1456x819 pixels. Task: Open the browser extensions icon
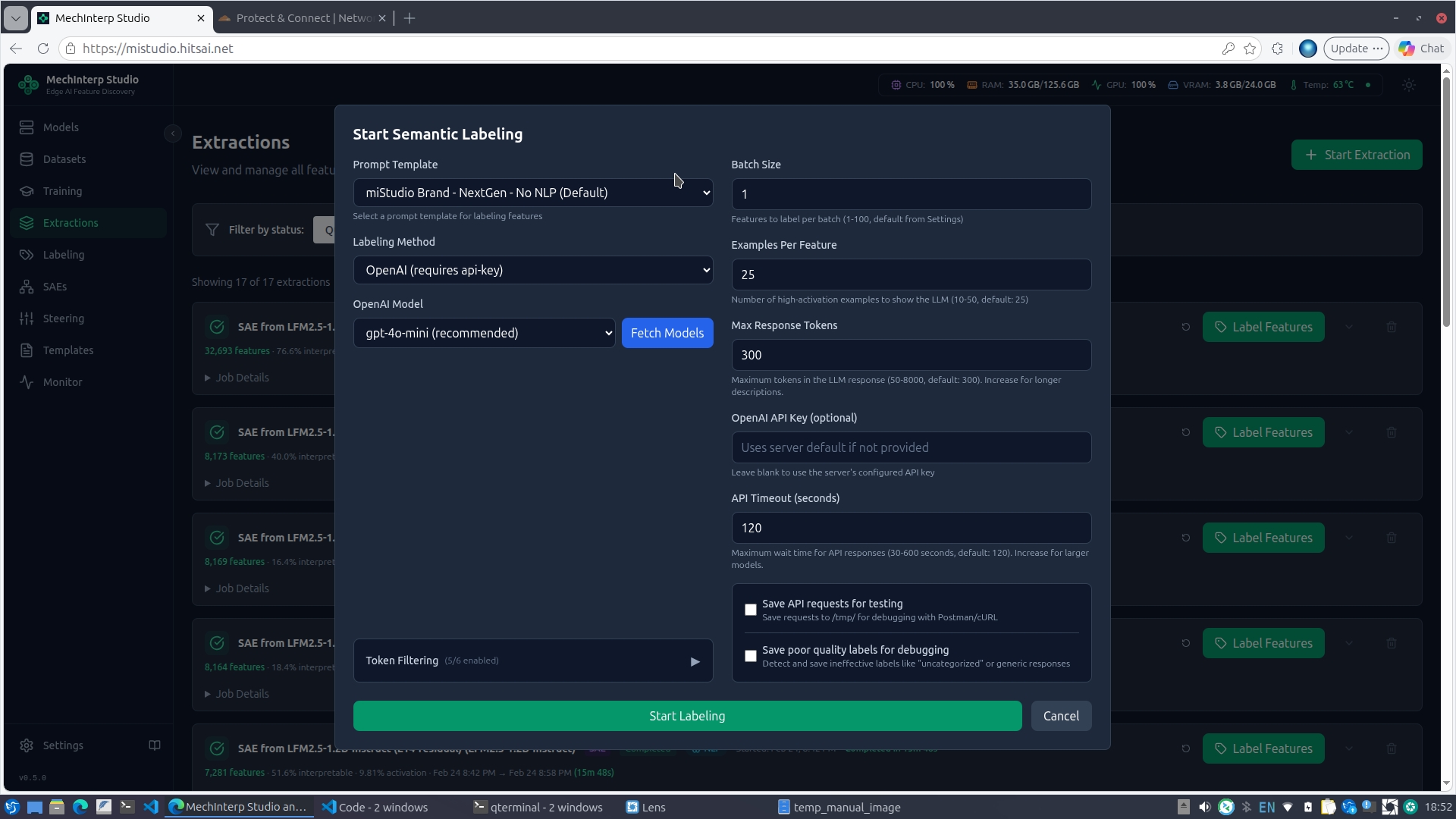point(1278,49)
